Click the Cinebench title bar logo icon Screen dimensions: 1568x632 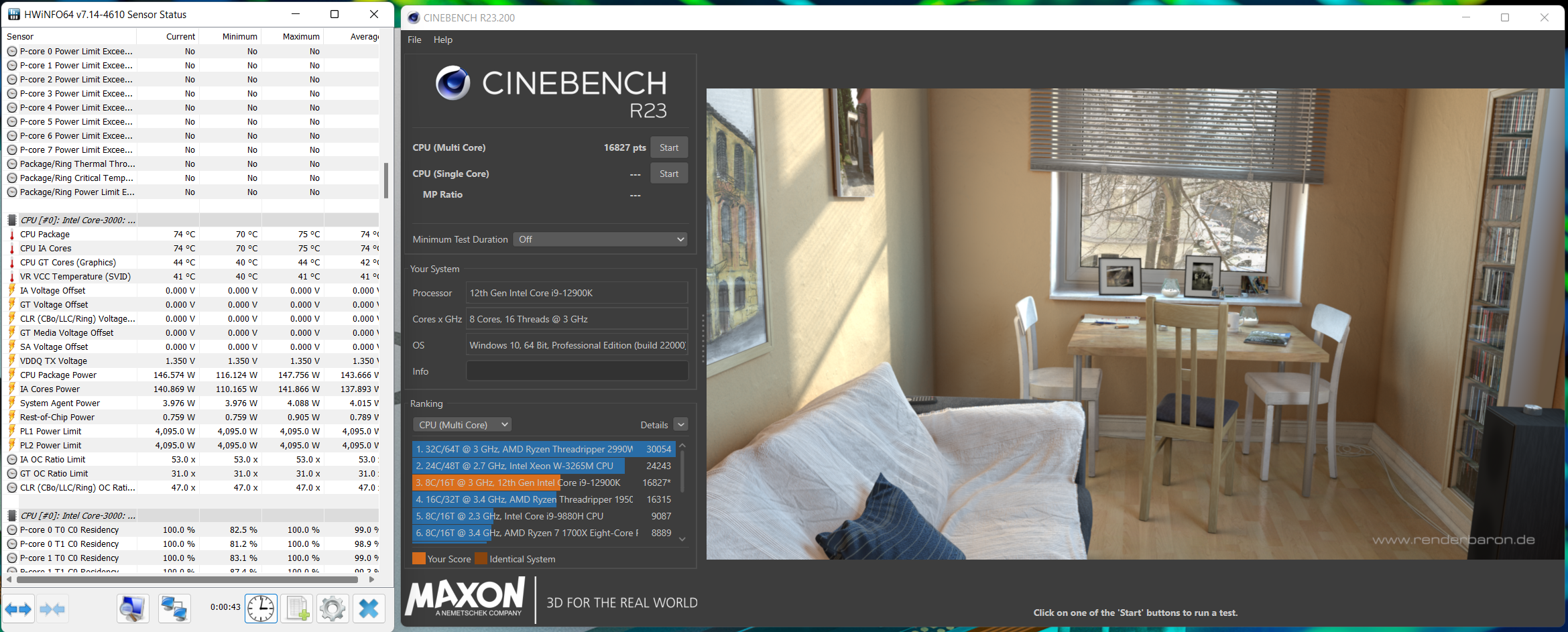click(x=414, y=17)
